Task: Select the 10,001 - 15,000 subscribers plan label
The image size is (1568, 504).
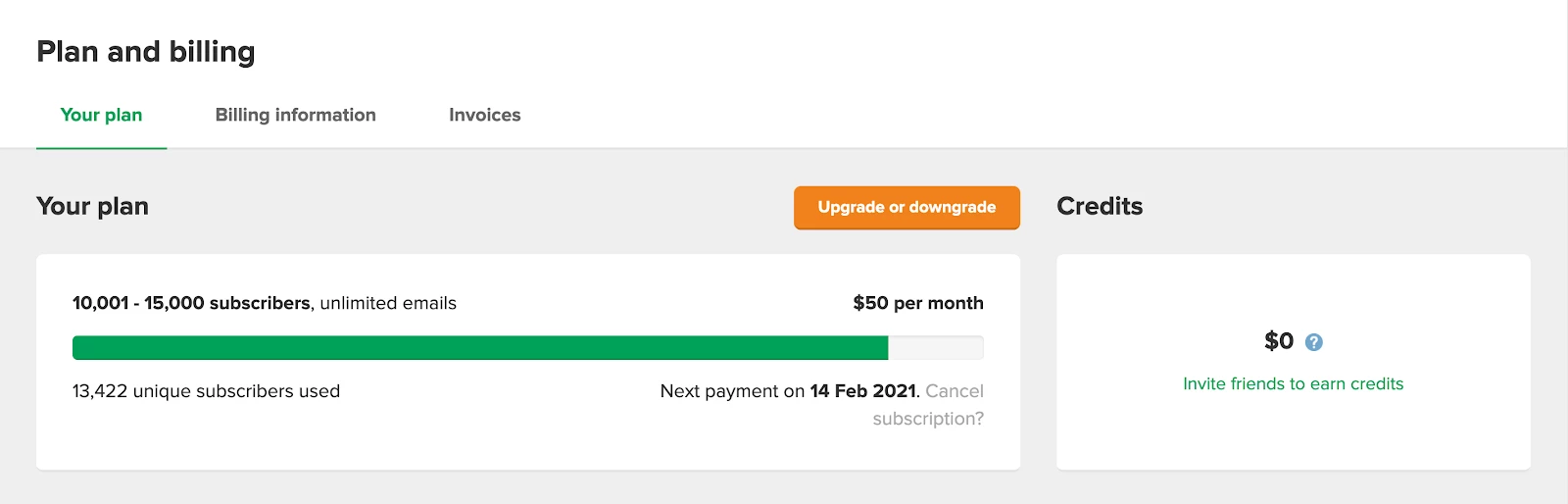Action: [x=191, y=303]
